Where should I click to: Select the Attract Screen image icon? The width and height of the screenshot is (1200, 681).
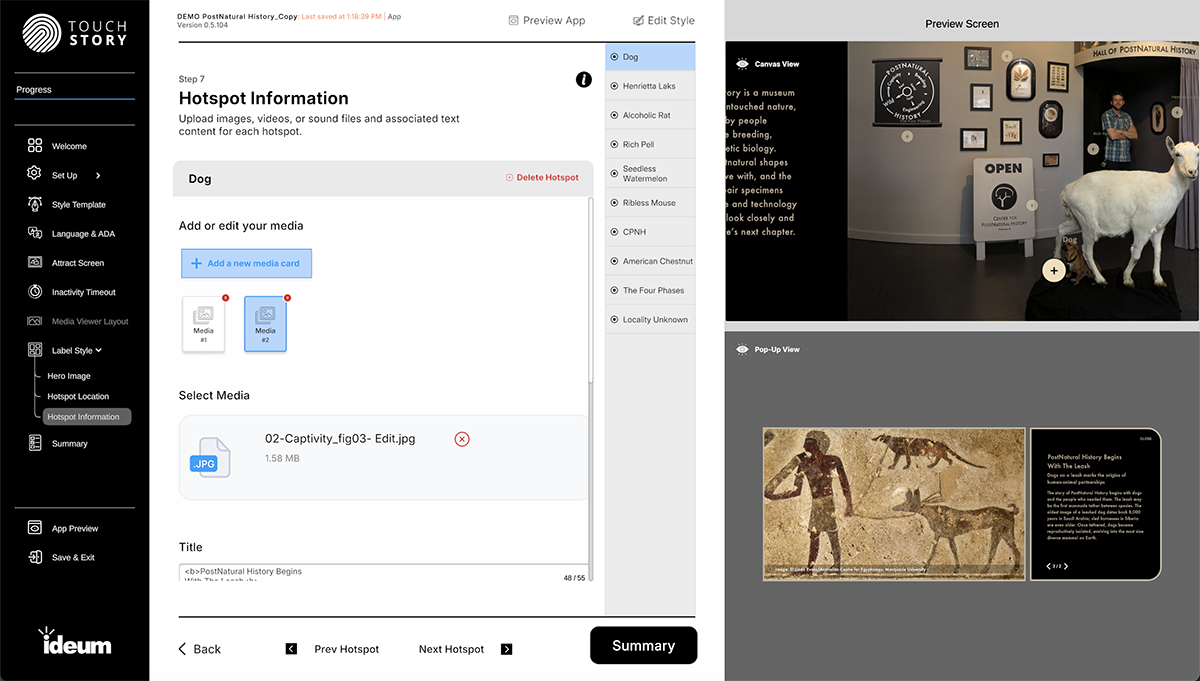pos(33,262)
